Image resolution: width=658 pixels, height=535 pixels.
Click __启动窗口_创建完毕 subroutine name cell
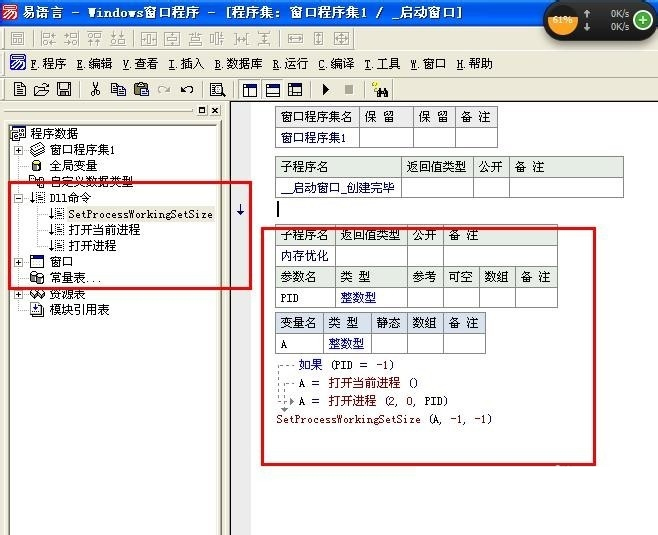[x=338, y=187]
